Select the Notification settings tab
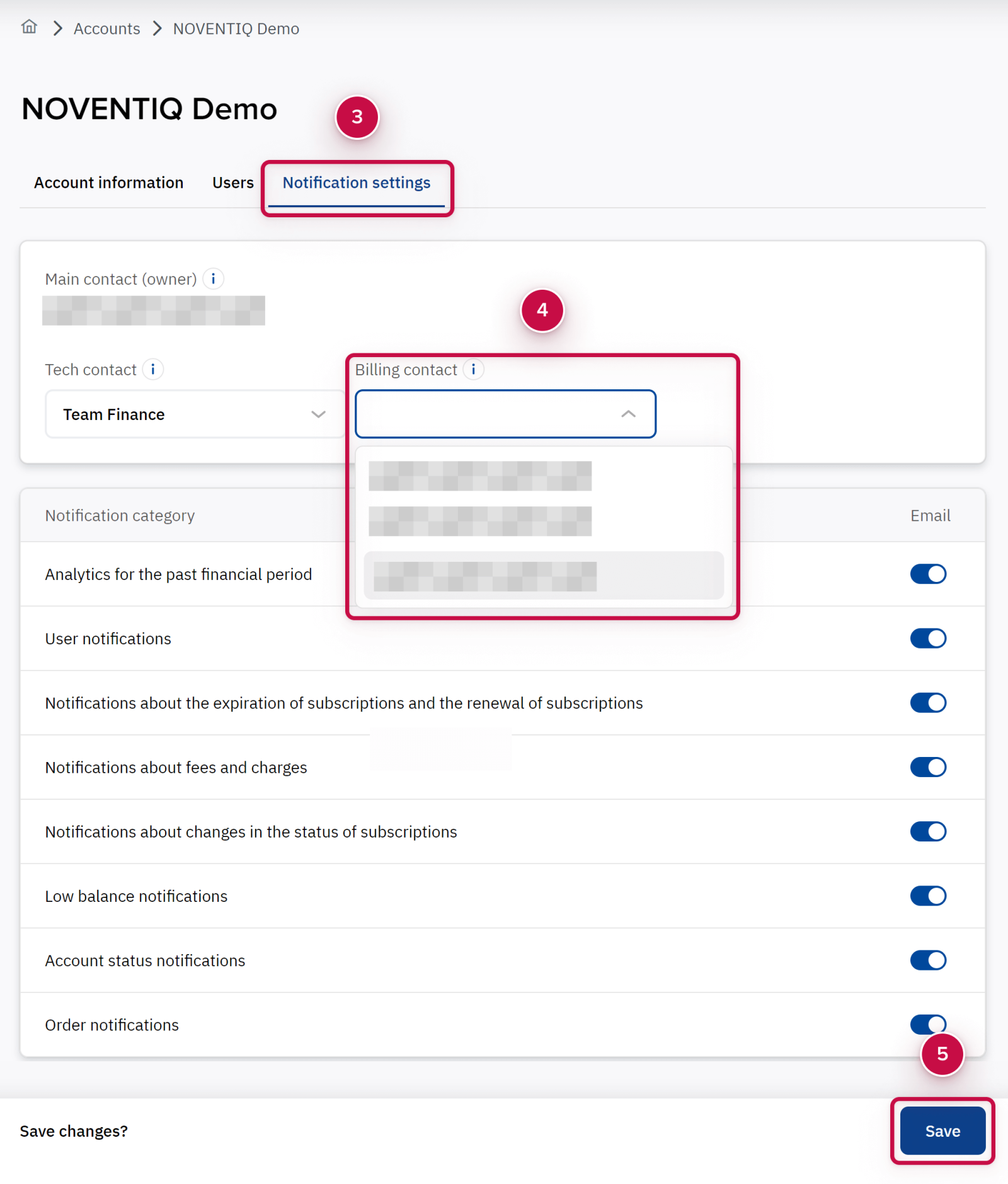1008x1184 pixels. (x=357, y=183)
